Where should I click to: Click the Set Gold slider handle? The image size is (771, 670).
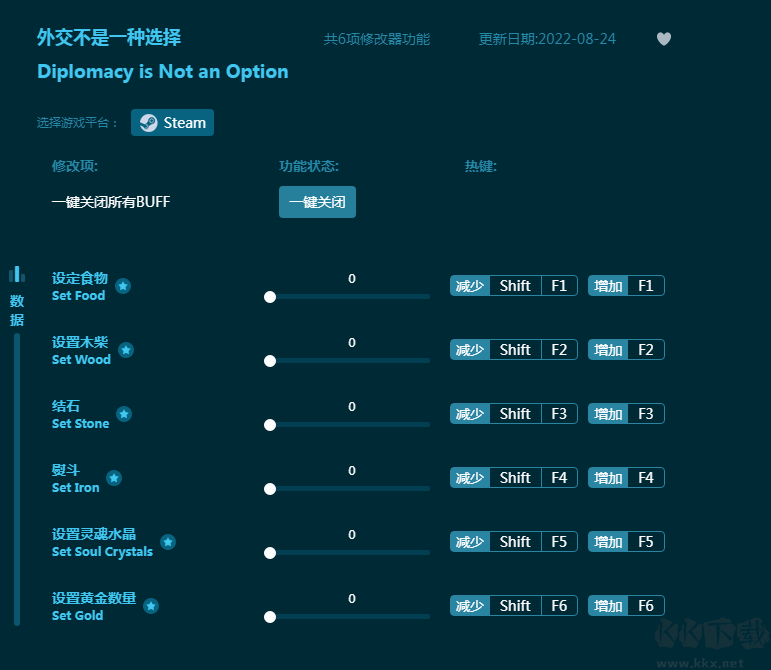pyautogui.click(x=270, y=617)
